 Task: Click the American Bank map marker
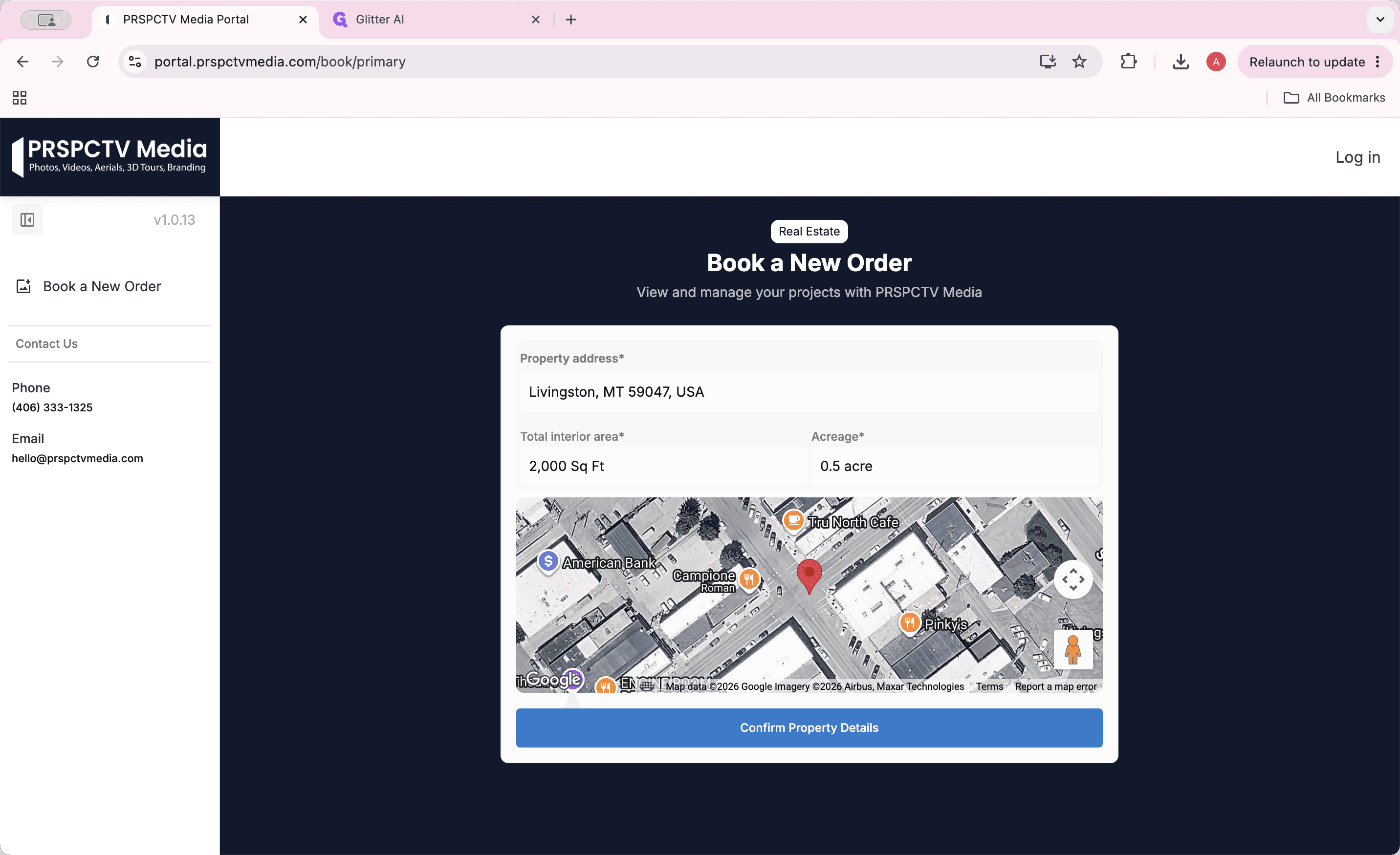click(x=547, y=562)
